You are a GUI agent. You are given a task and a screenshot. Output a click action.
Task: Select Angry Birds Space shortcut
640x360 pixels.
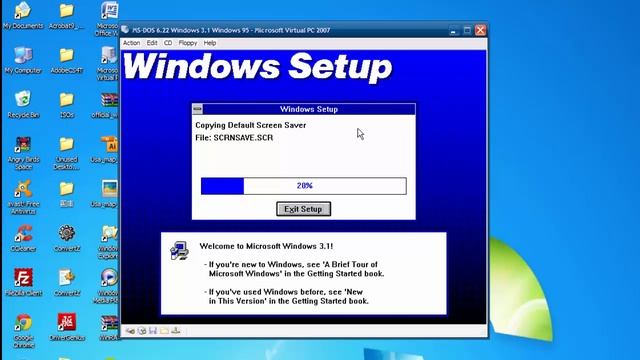point(23,153)
